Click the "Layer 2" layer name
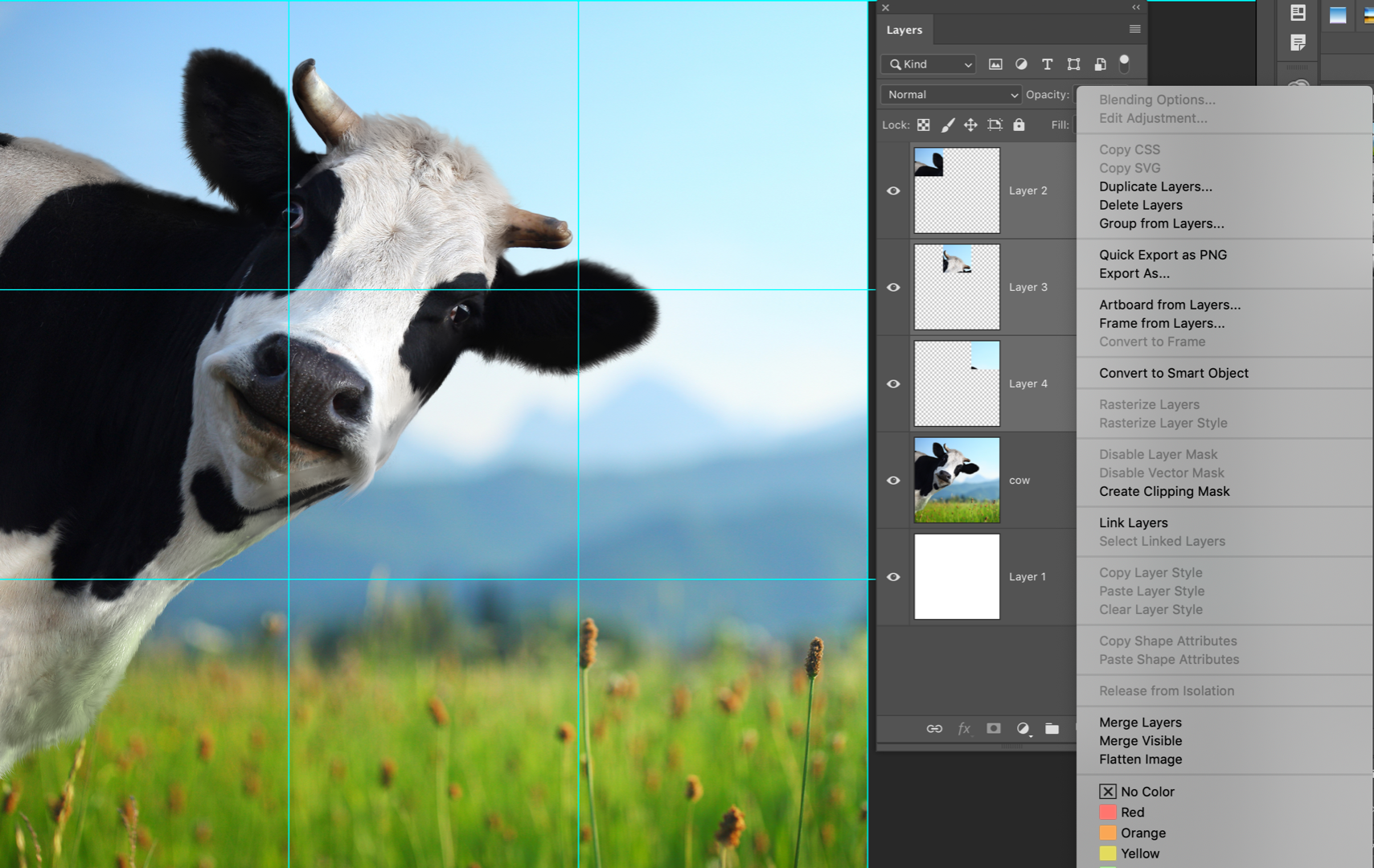 (x=1028, y=190)
